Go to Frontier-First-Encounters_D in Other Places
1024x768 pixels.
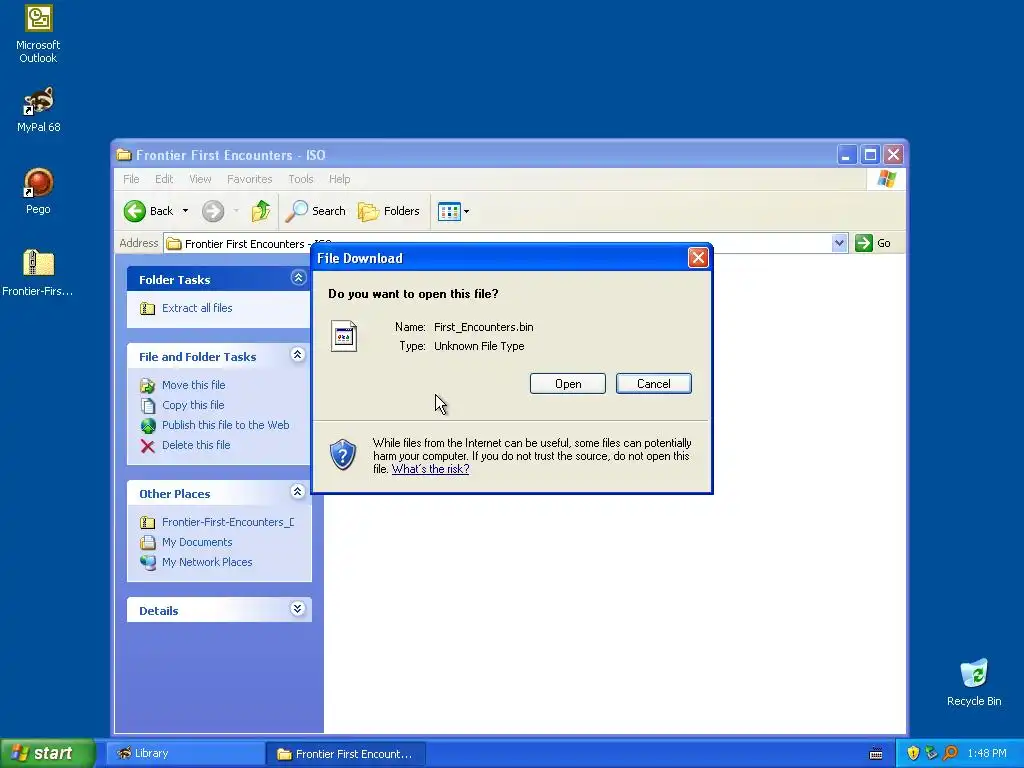(x=228, y=522)
